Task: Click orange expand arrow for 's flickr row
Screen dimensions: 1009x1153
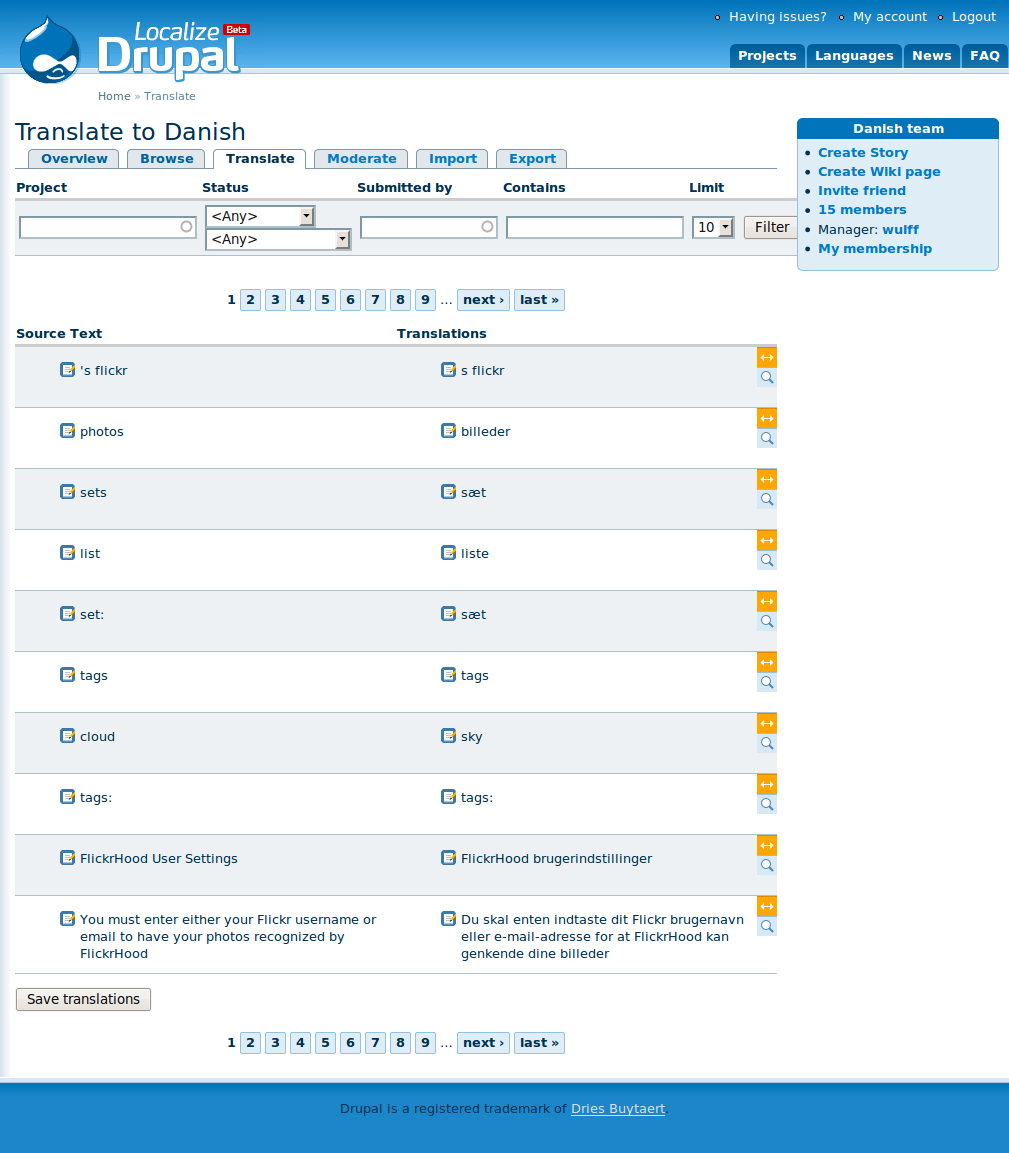Action: tap(767, 357)
